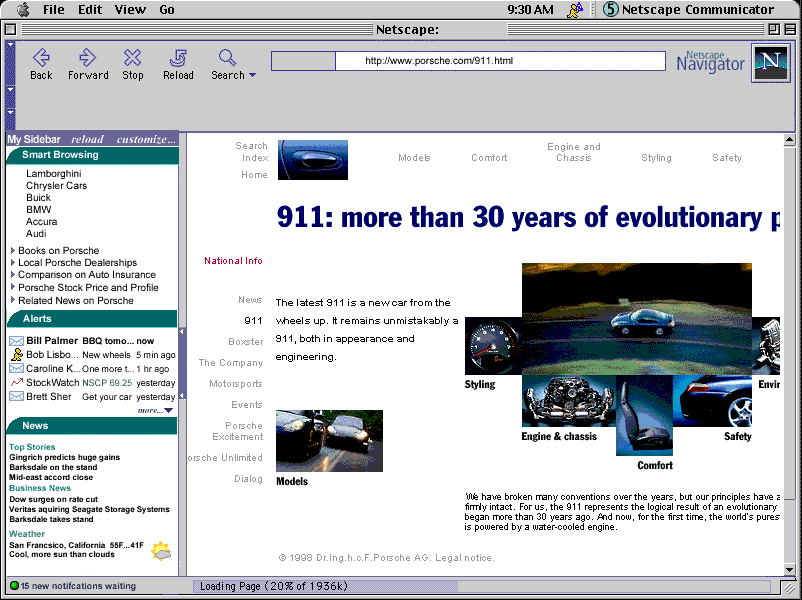The image size is (802, 600).
Task: Click the envelope icon beside Caroline K
Action: click(x=16, y=368)
